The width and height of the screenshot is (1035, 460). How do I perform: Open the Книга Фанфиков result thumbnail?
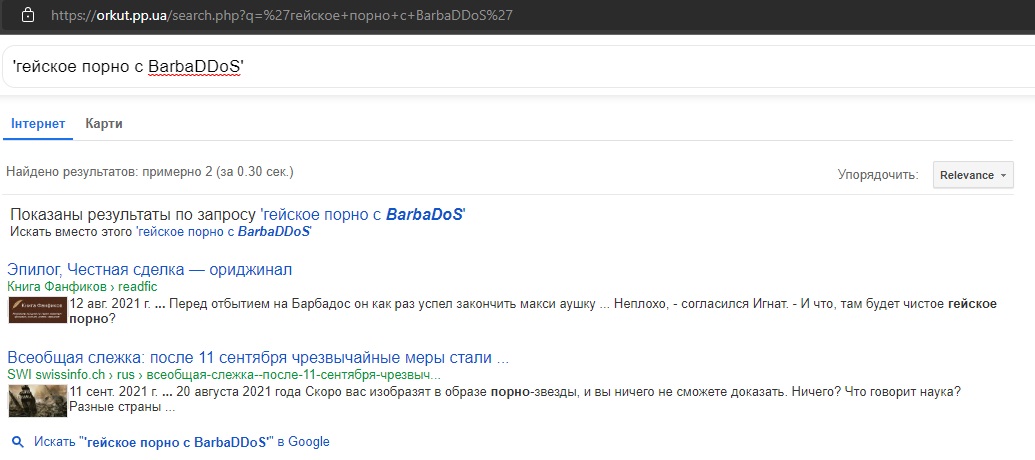point(38,310)
